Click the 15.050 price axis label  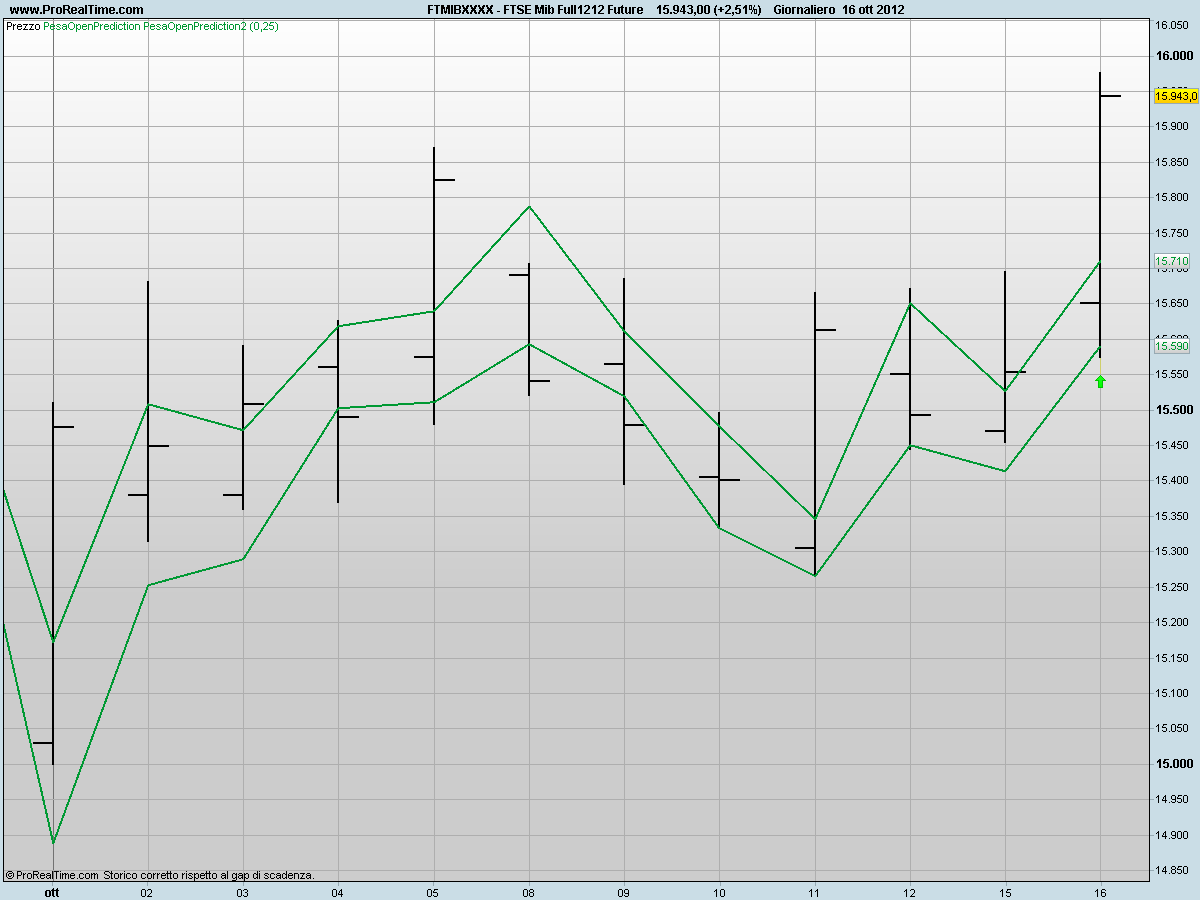(1171, 729)
